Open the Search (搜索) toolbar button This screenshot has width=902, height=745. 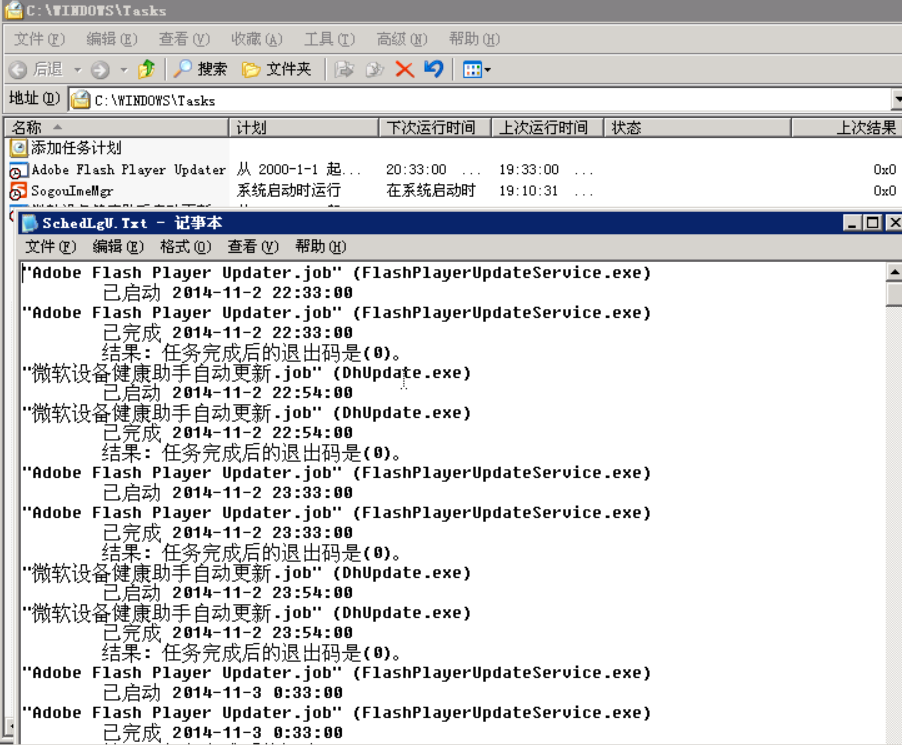pyautogui.click(x=200, y=69)
